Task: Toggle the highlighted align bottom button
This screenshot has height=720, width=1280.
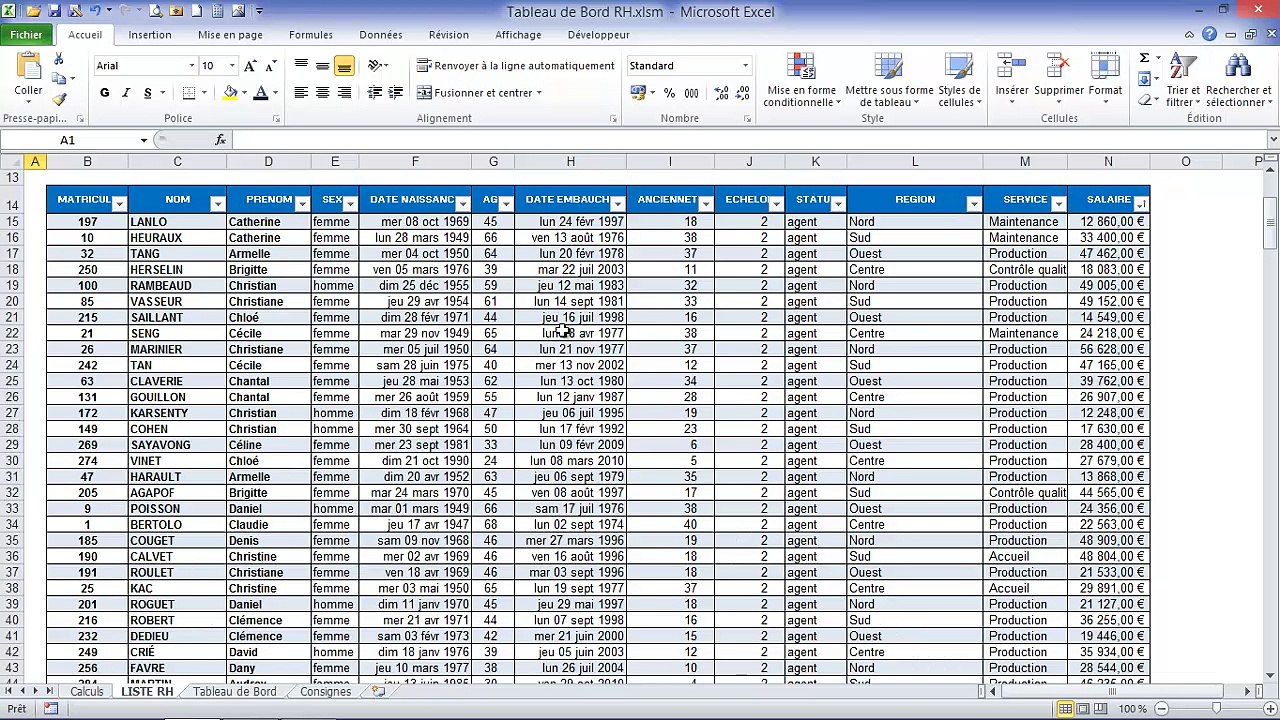Action: point(344,66)
